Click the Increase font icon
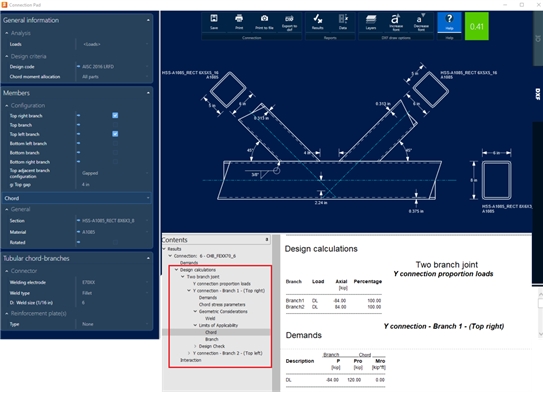Screen dimensions: 543x399 [396, 22]
